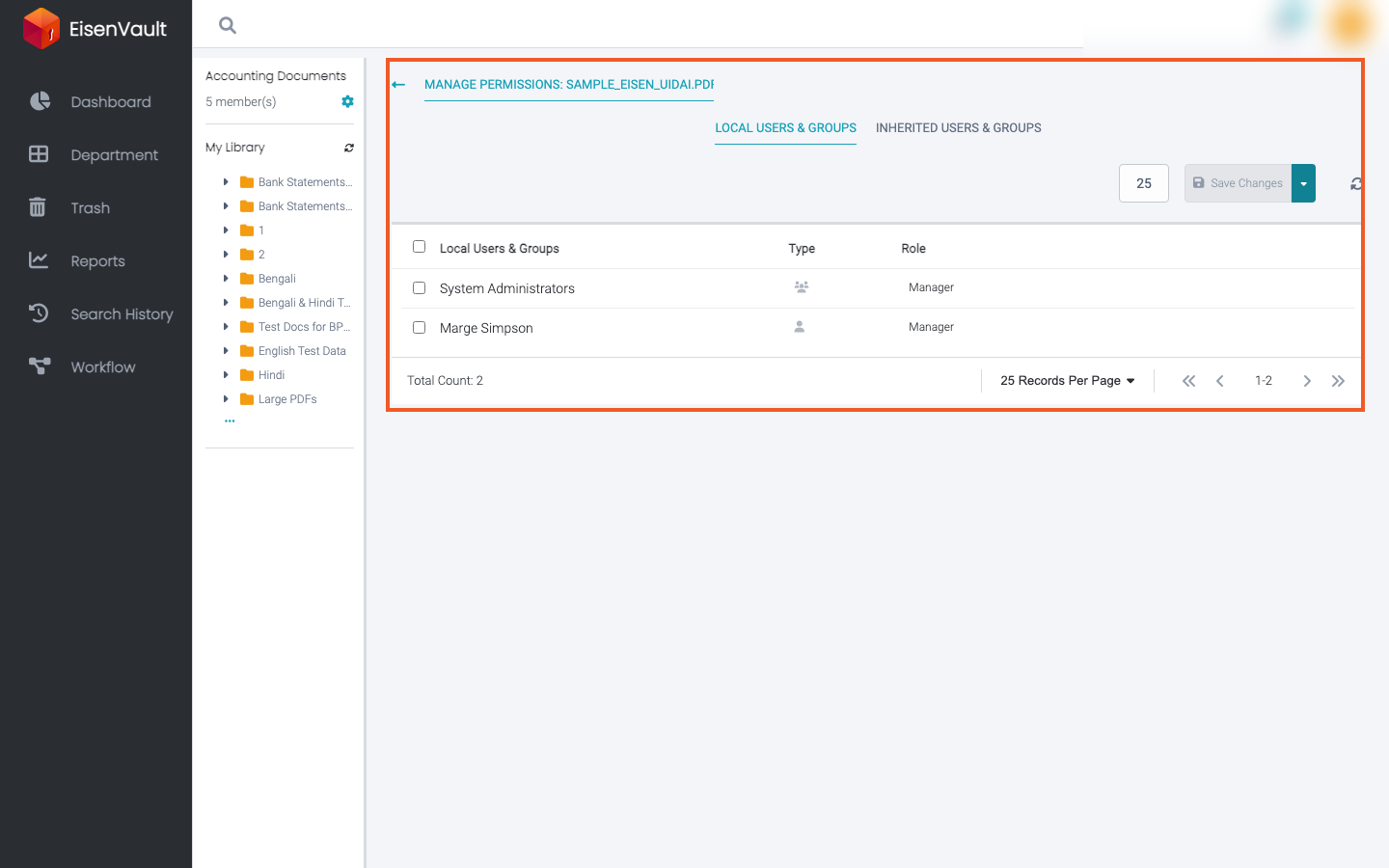
Task: Select all Local Users & Groups checkbox
Action: pos(419,247)
